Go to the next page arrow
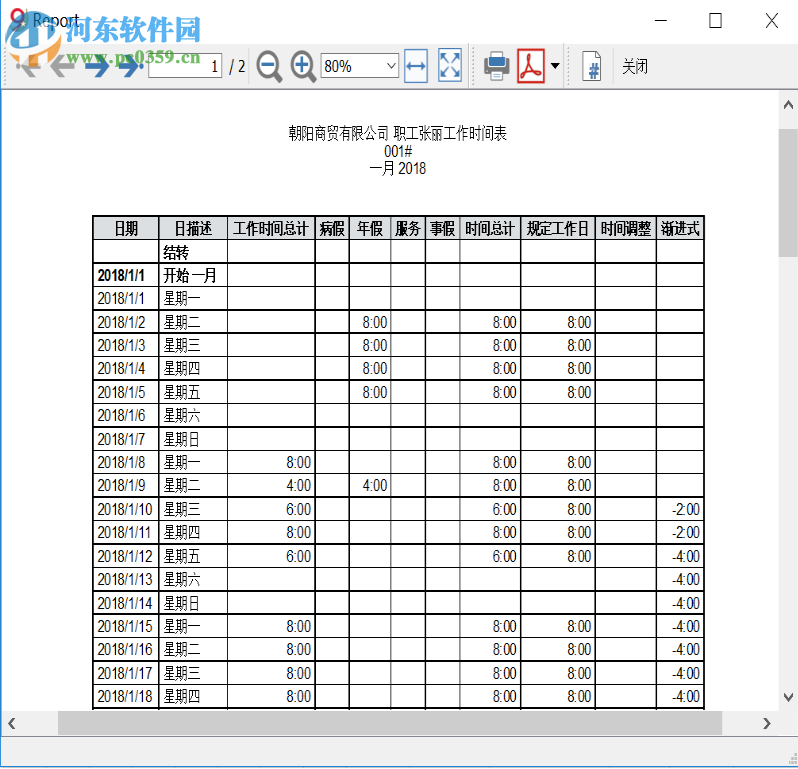This screenshot has height=769, width=798. (x=97, y=66)
